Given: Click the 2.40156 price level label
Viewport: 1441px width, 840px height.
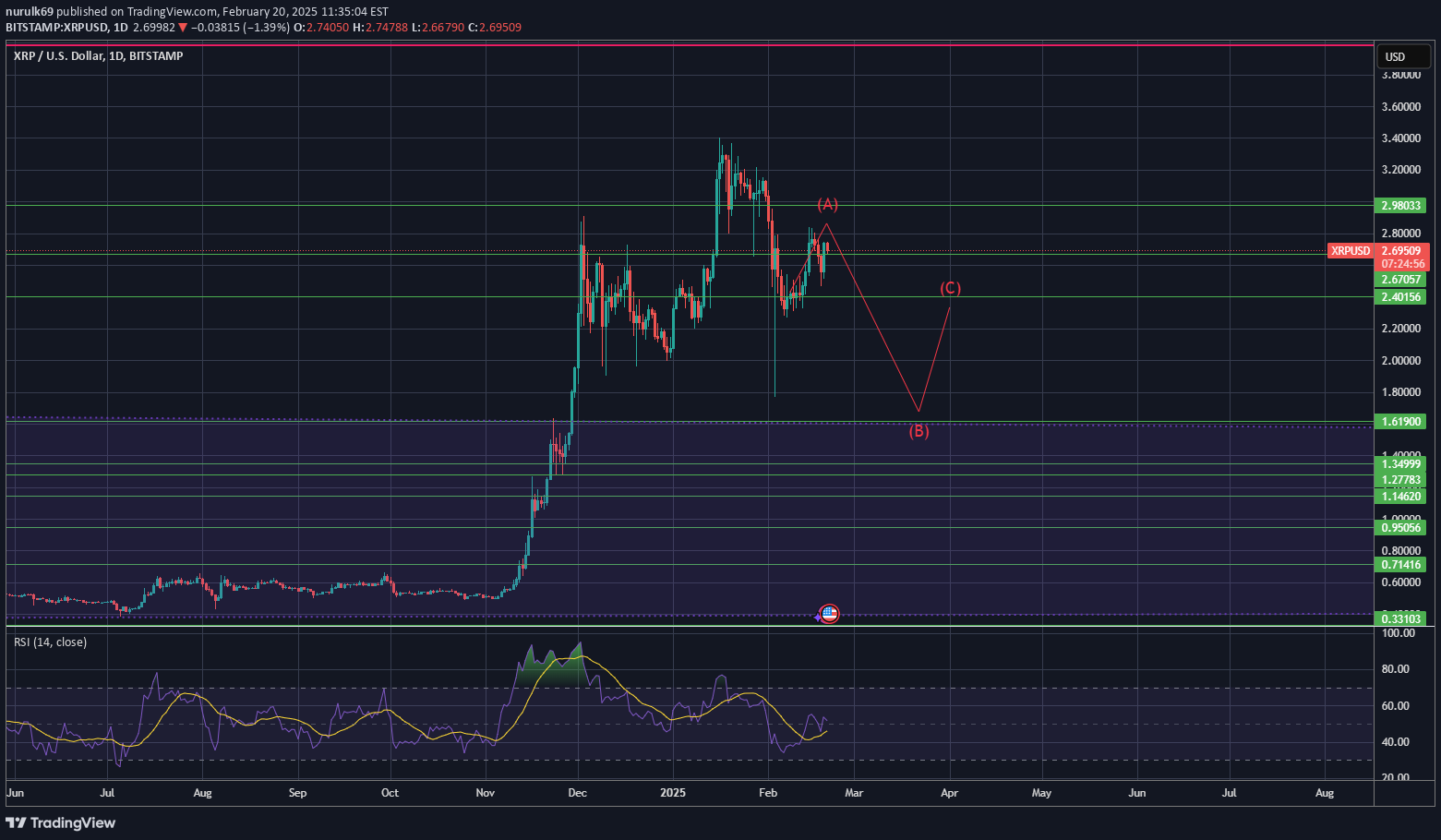Looking at the screenshot, I should (x=1401, y=297).
